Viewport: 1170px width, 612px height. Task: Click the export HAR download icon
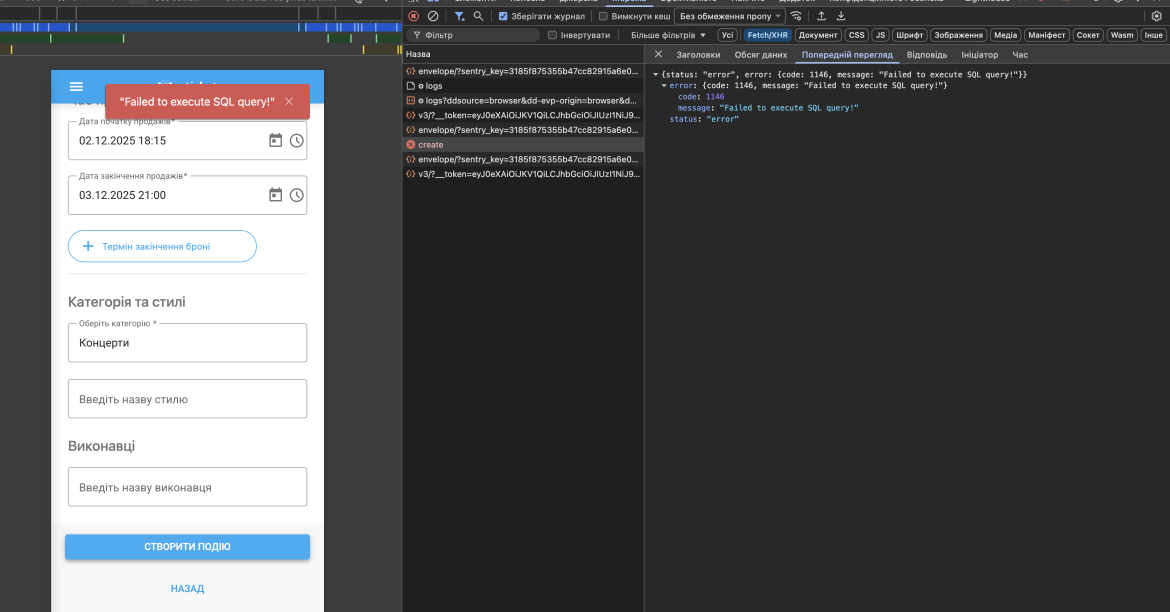(841, 16)
